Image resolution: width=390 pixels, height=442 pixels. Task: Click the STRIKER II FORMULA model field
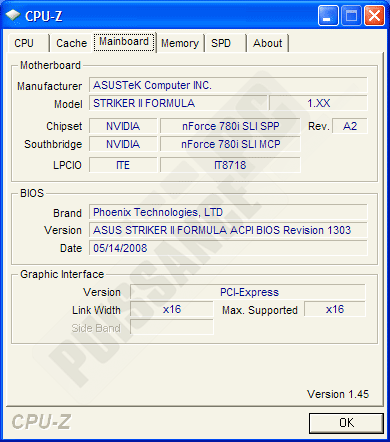178,103
